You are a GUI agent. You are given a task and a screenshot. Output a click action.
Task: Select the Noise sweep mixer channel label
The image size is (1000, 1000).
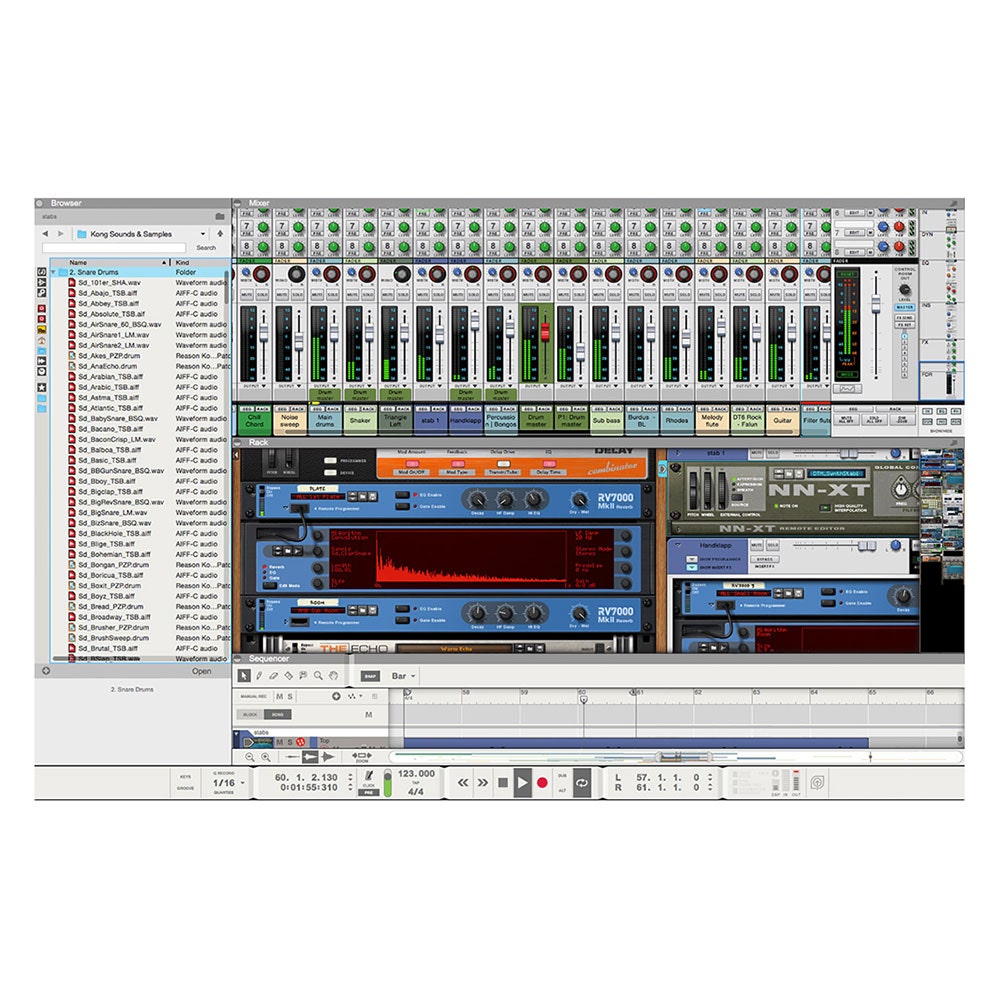click(290, 420)
